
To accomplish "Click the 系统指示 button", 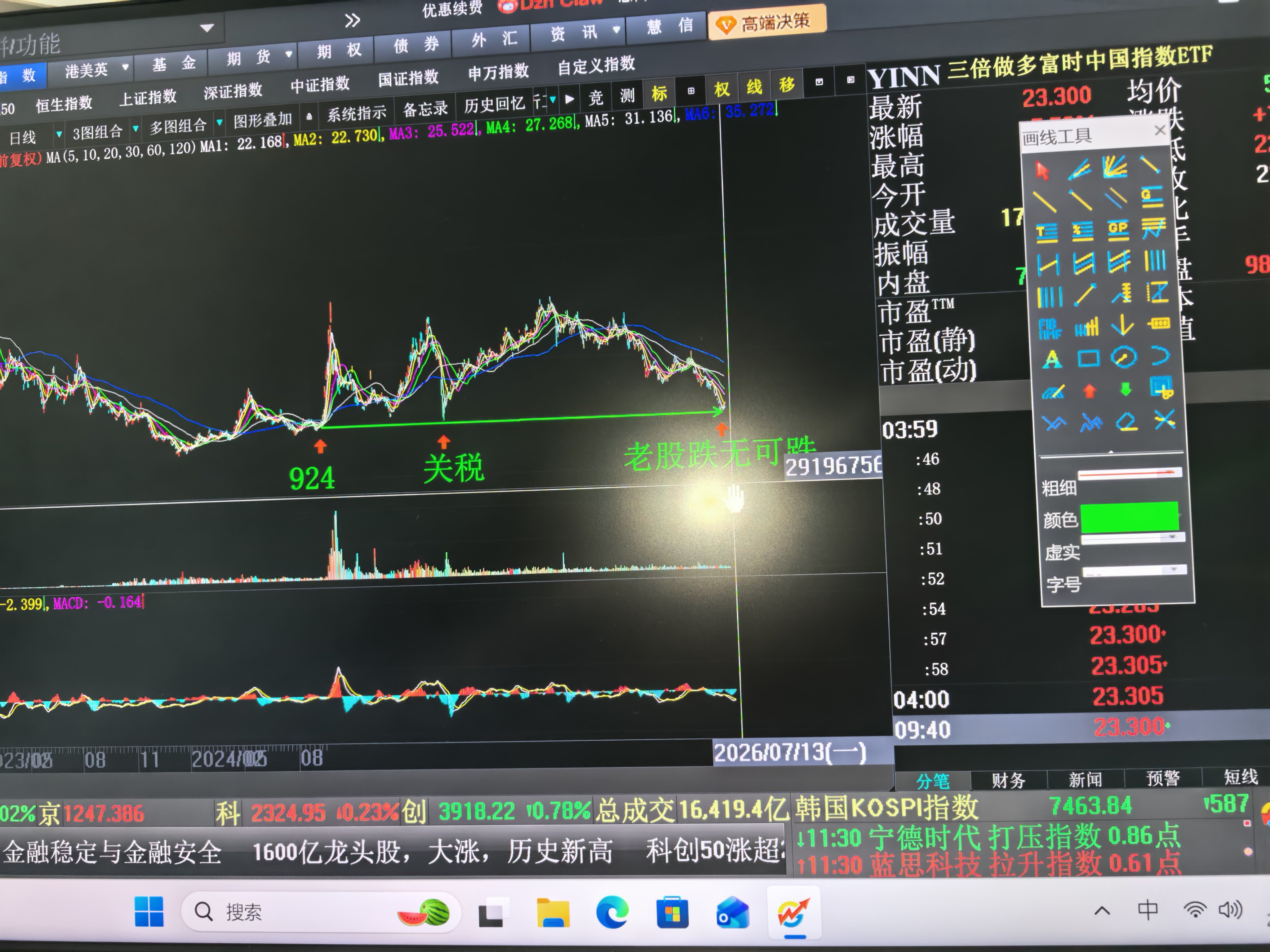I will click(x=357, y=113).
